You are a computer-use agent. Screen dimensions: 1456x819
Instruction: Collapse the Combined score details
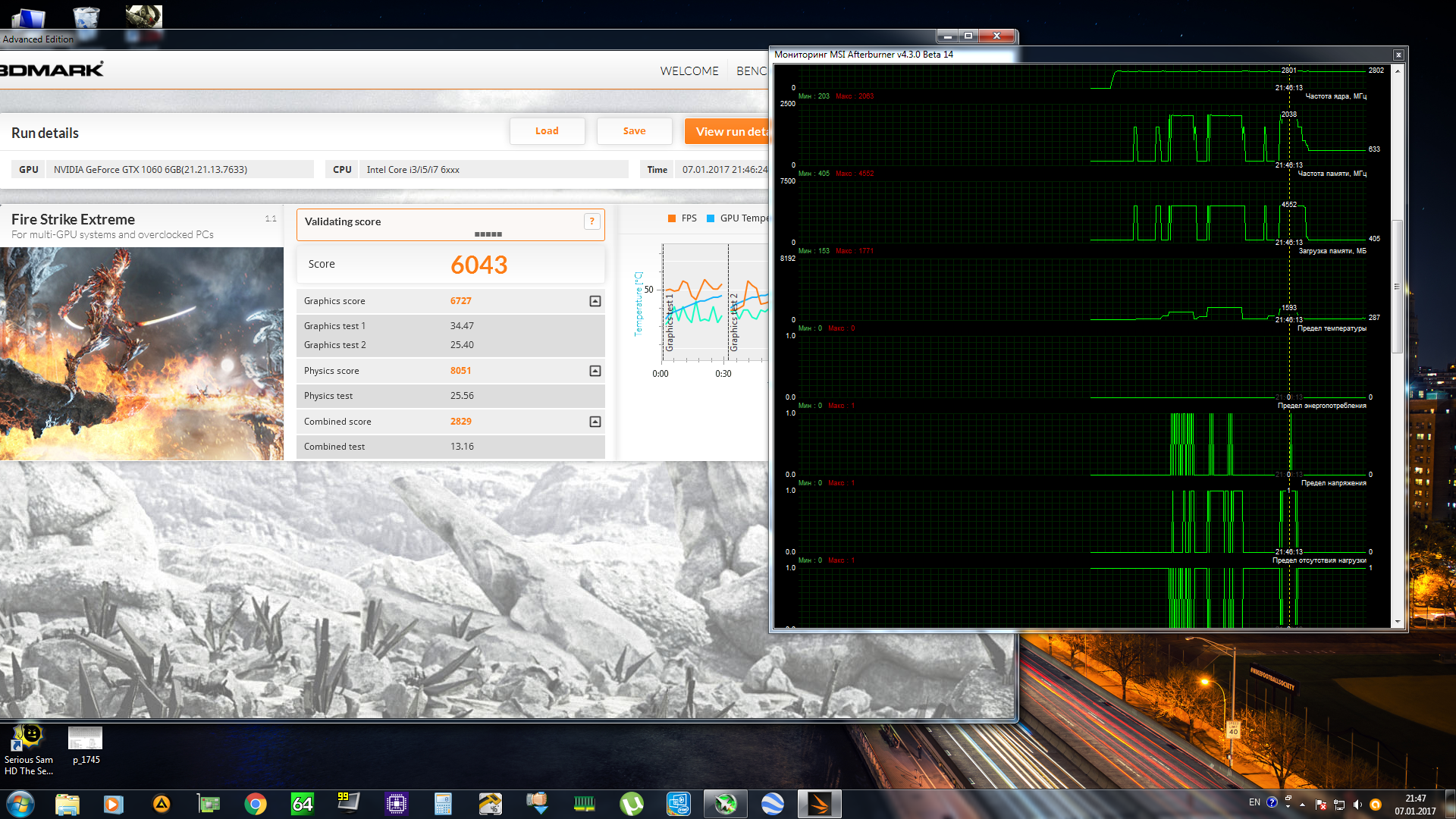595,422
